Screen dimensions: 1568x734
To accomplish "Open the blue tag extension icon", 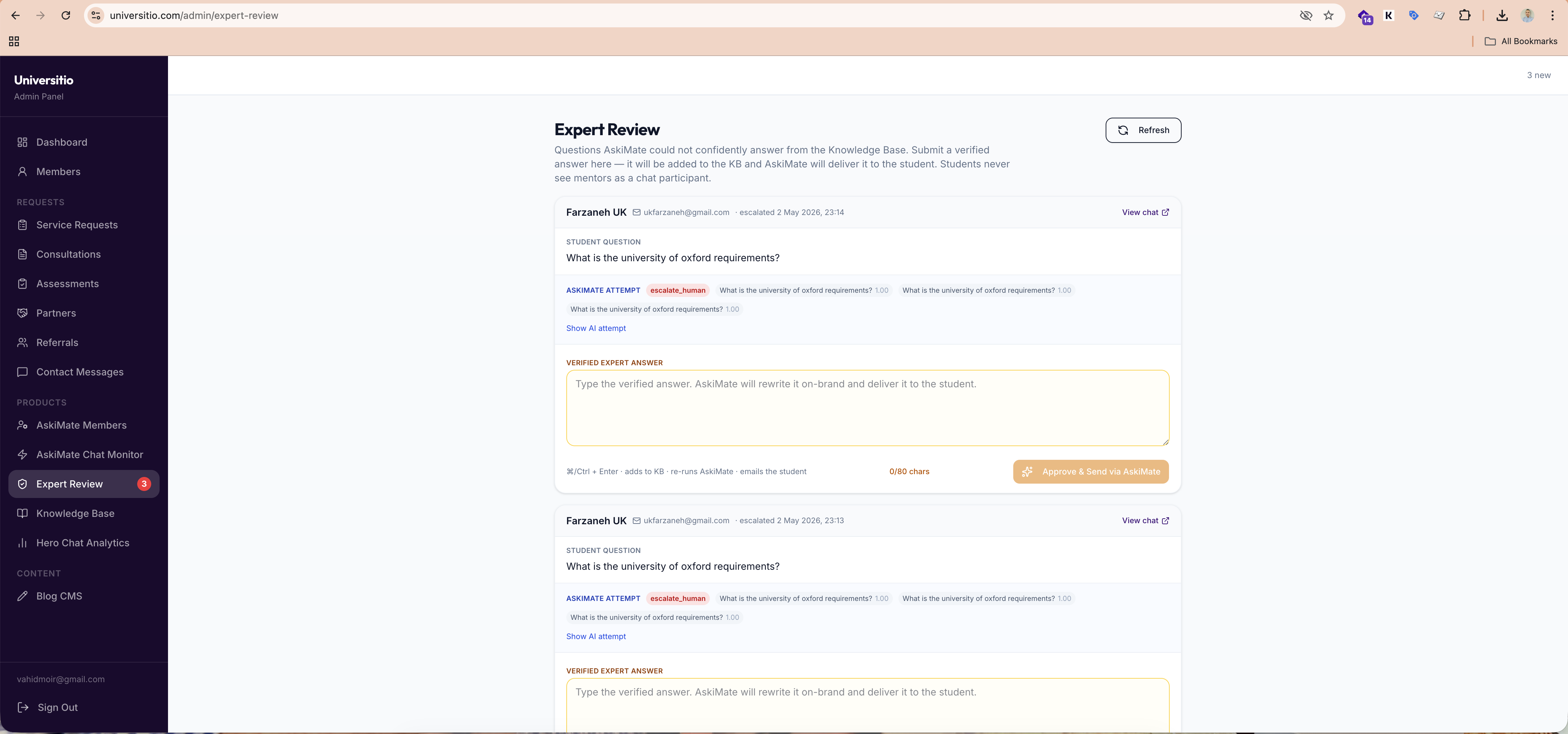I will coord(1413,15).
